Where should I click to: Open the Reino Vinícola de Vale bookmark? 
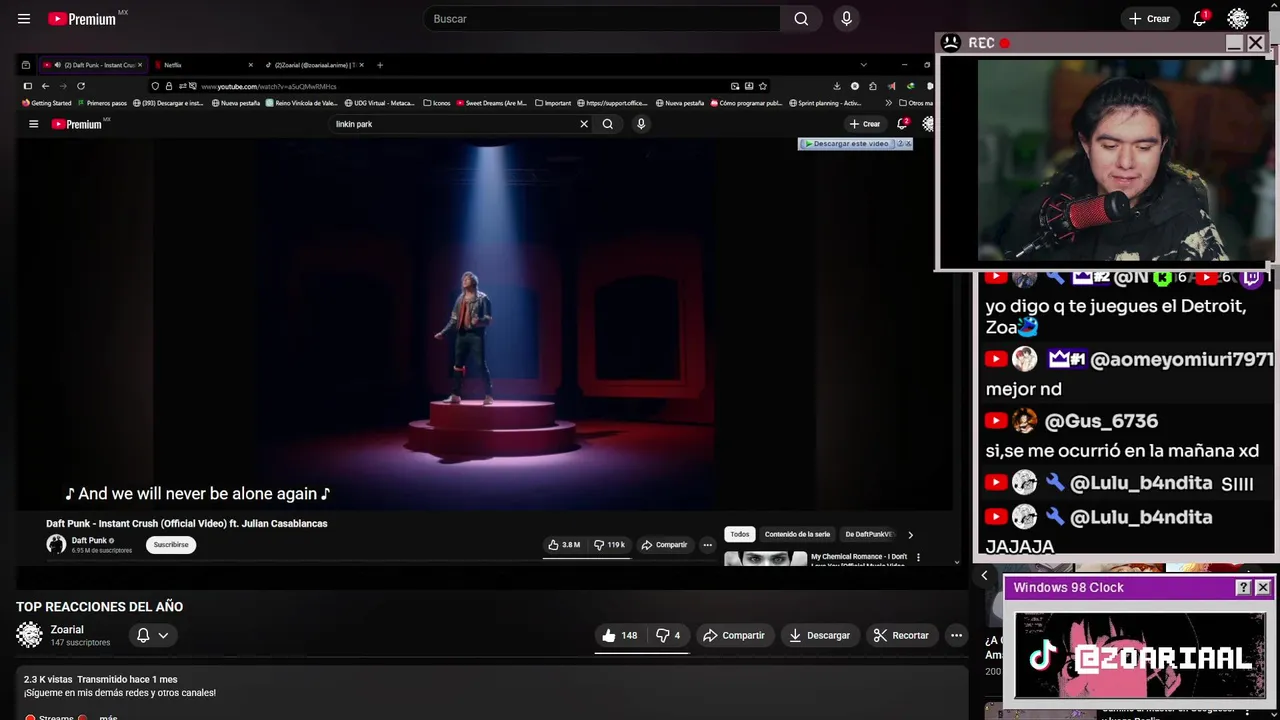[x=303, y=103]
